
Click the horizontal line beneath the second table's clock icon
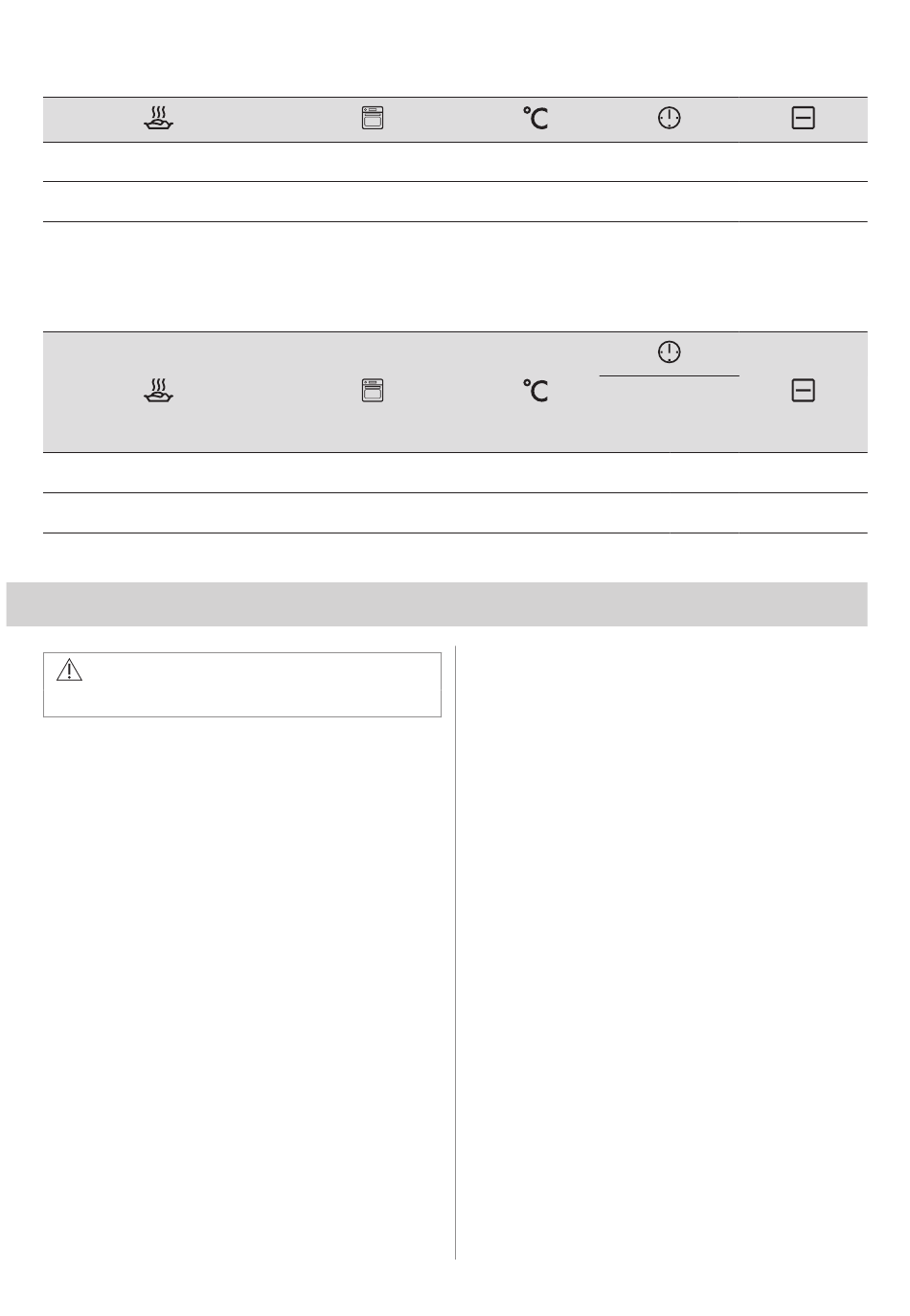[670, 376]
